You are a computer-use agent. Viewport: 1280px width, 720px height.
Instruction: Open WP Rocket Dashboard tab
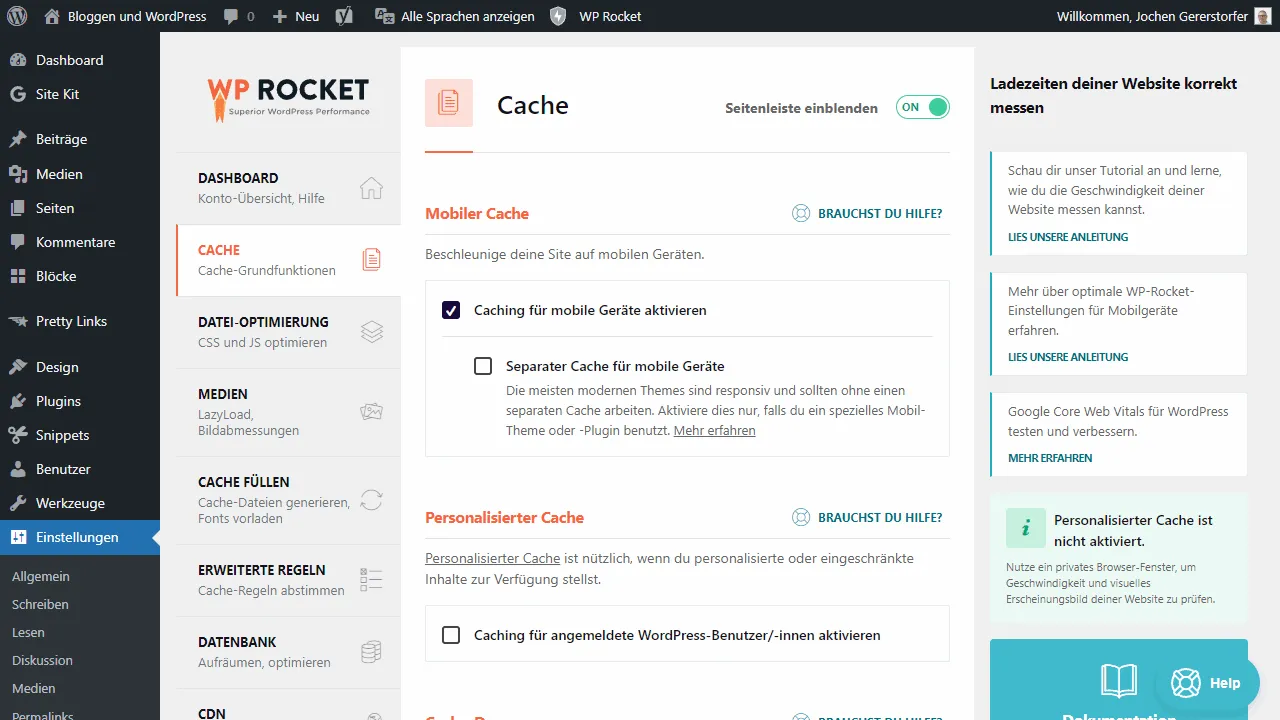(x=288, y=188)
